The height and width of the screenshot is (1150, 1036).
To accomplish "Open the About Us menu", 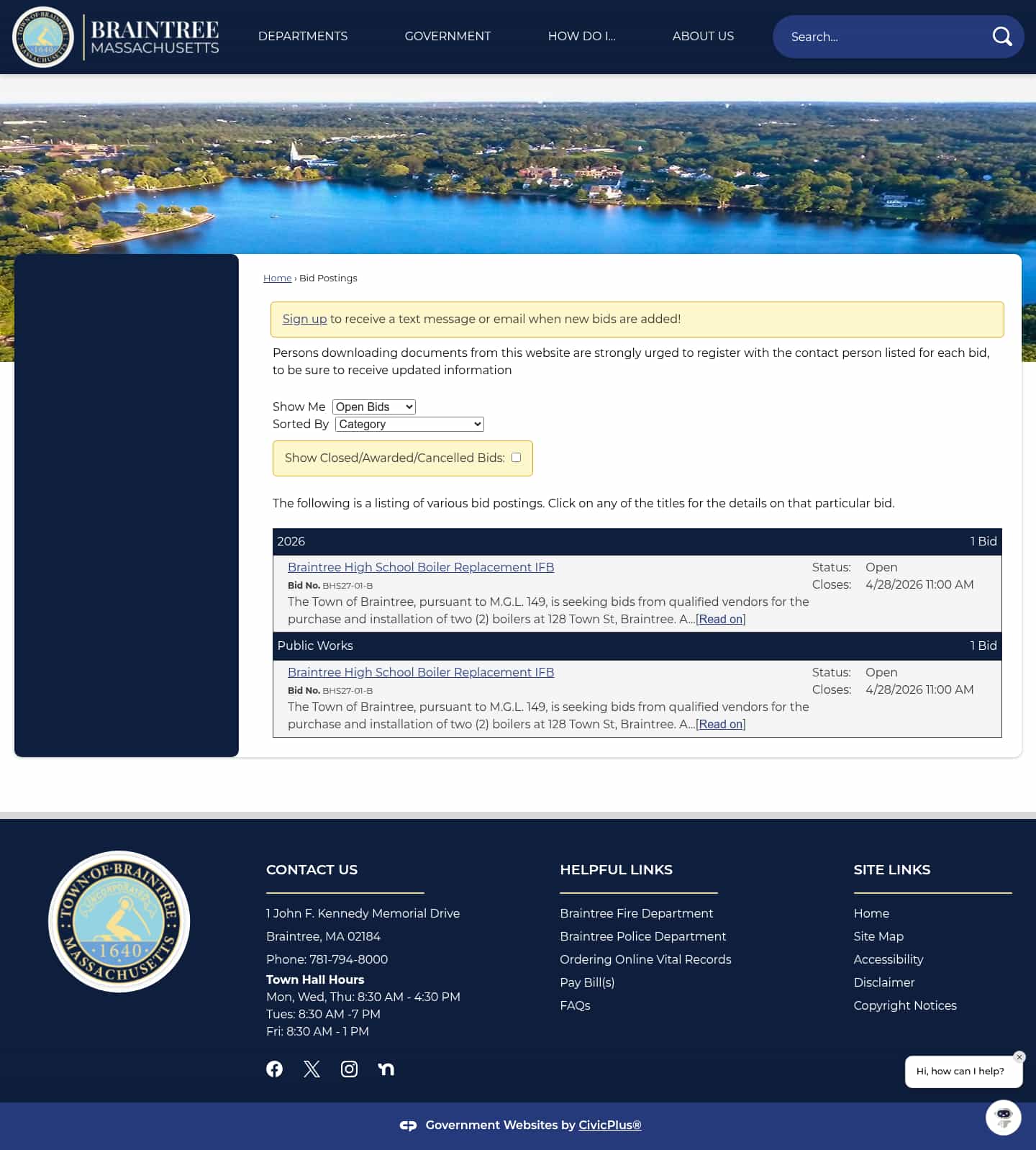I will coord(703,36).
